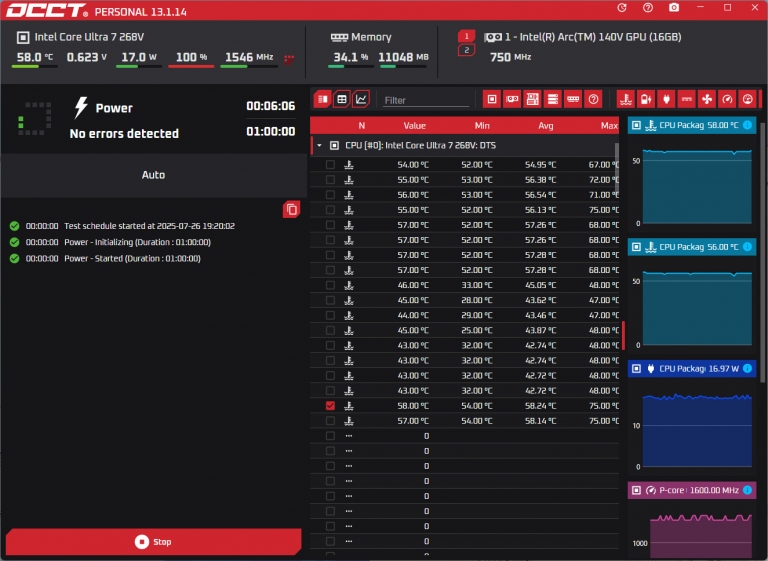
Task: Check the sensor row with 56.00 °C value
Action: point(330,195)
